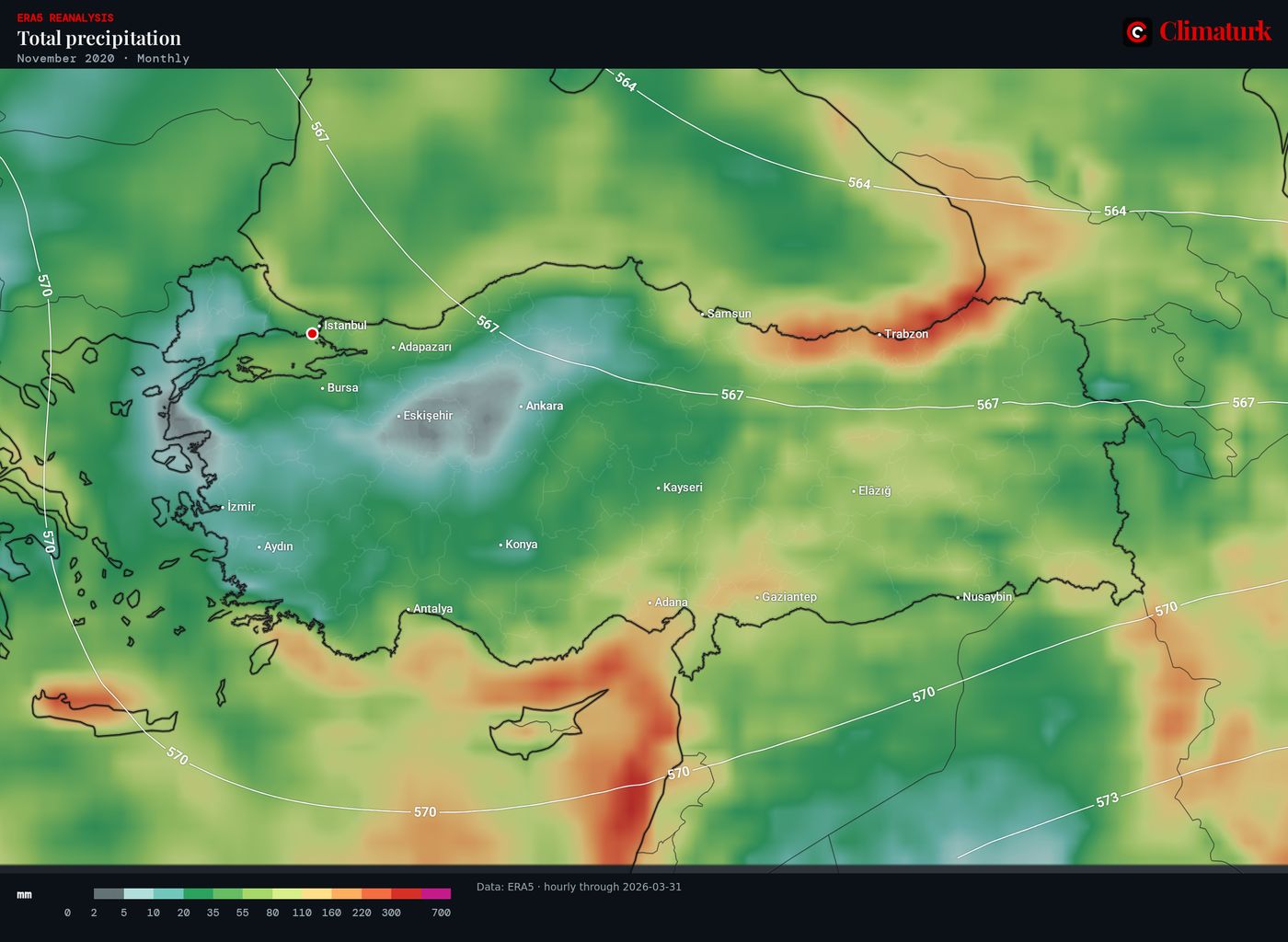This screenshot has width=1288, height=942.
Task: Select the Adapazarı city label
Action: click(x=424, y=347)
